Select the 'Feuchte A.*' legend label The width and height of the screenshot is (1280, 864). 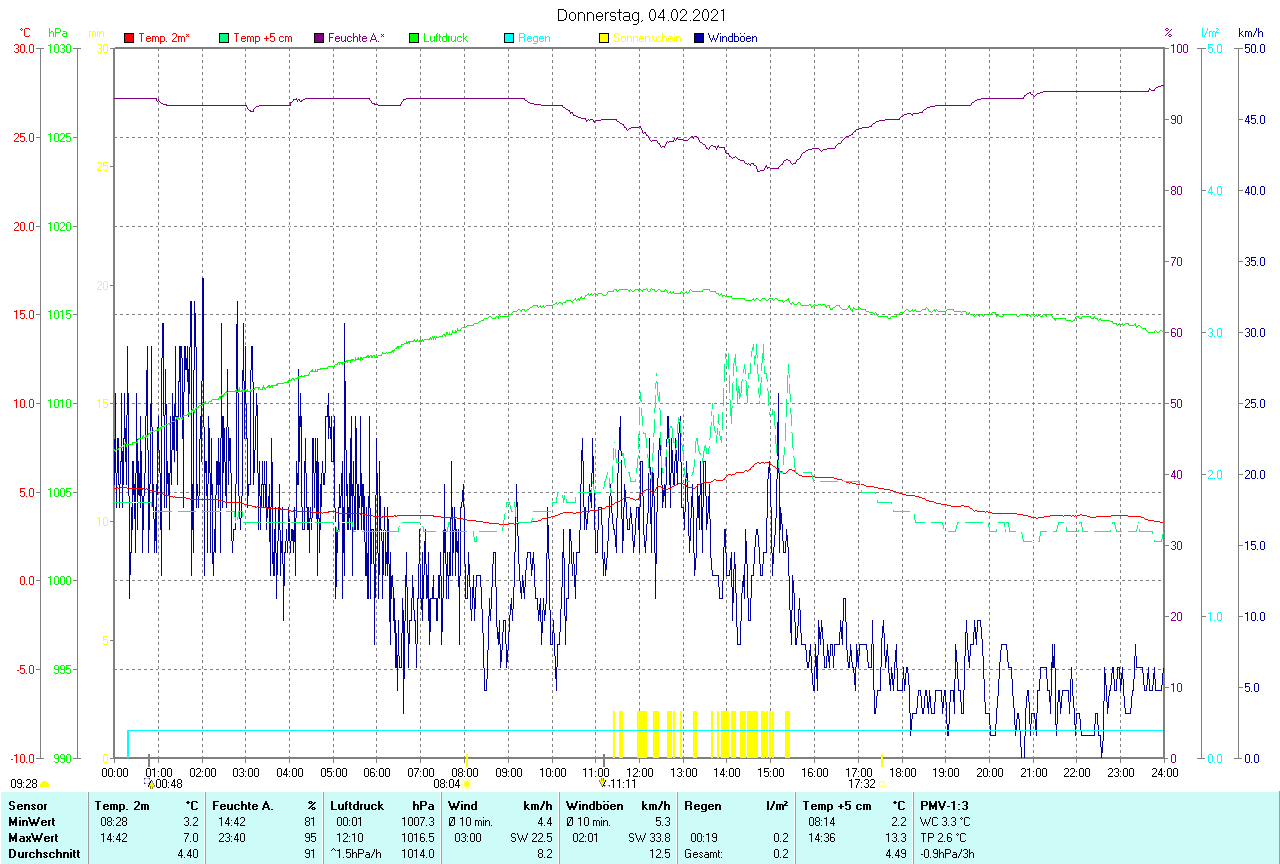click(356, 38)
